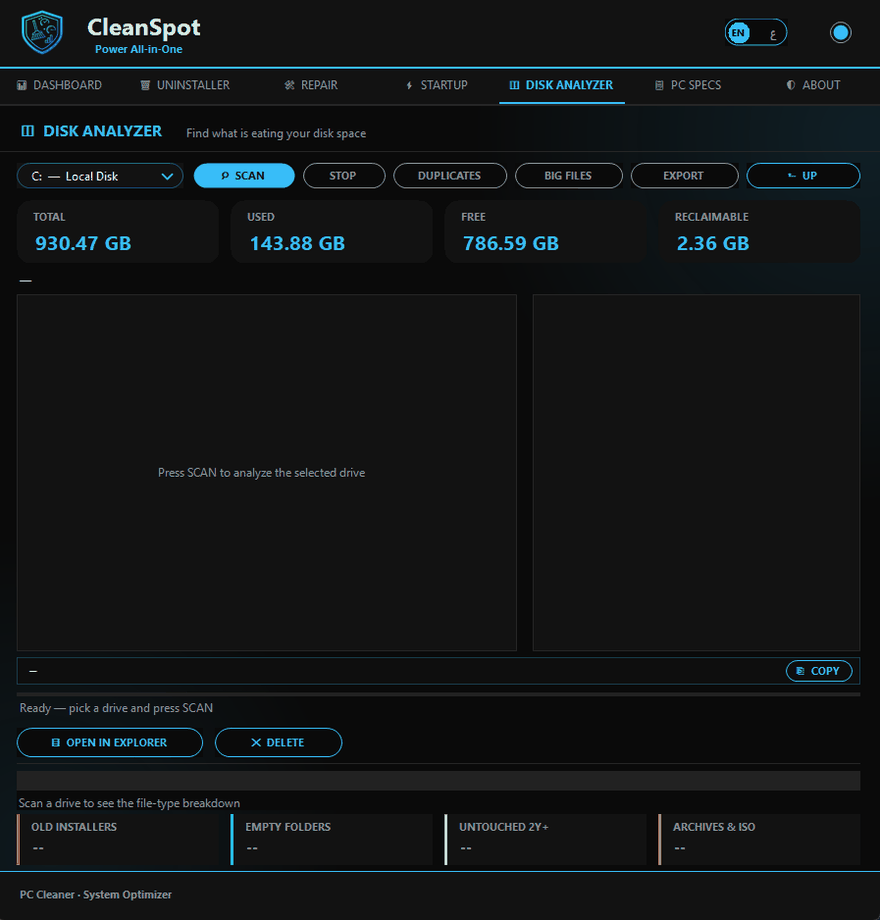The image size is (880, 920).
Task: Select the Disk Analyzer tab
Action: pos(561,85)
